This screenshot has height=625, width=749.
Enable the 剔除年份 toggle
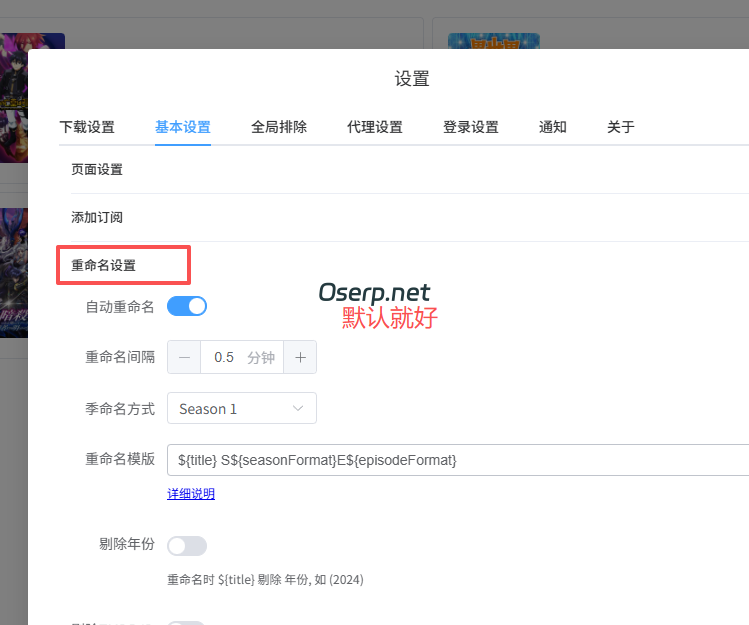point(187,546)
